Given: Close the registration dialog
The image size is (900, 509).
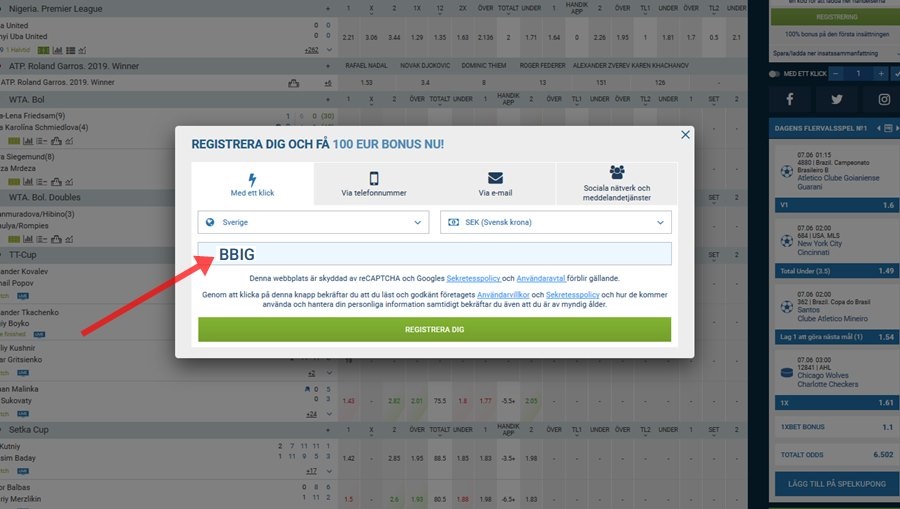Looking at the screenshot, I should (685, 135).
